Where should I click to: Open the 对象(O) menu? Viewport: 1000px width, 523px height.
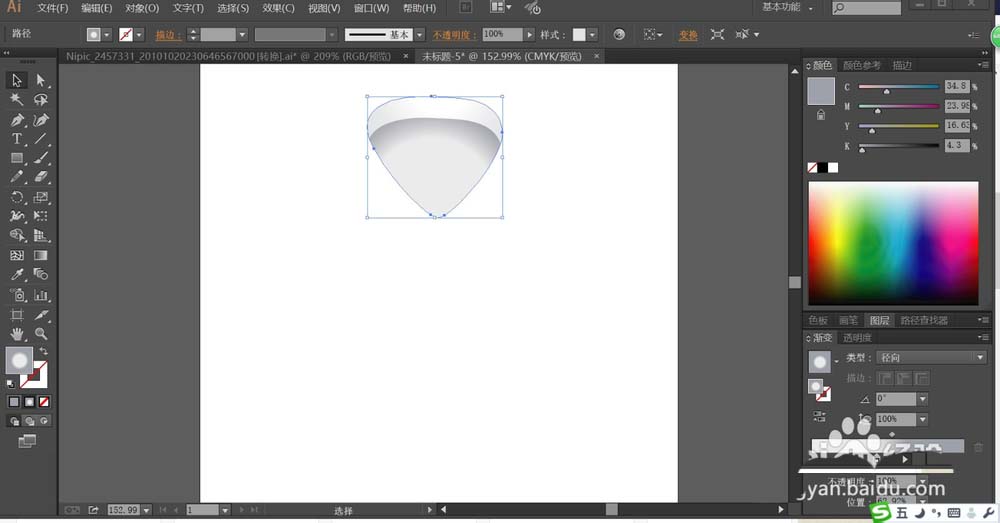(x=142, y=8)
